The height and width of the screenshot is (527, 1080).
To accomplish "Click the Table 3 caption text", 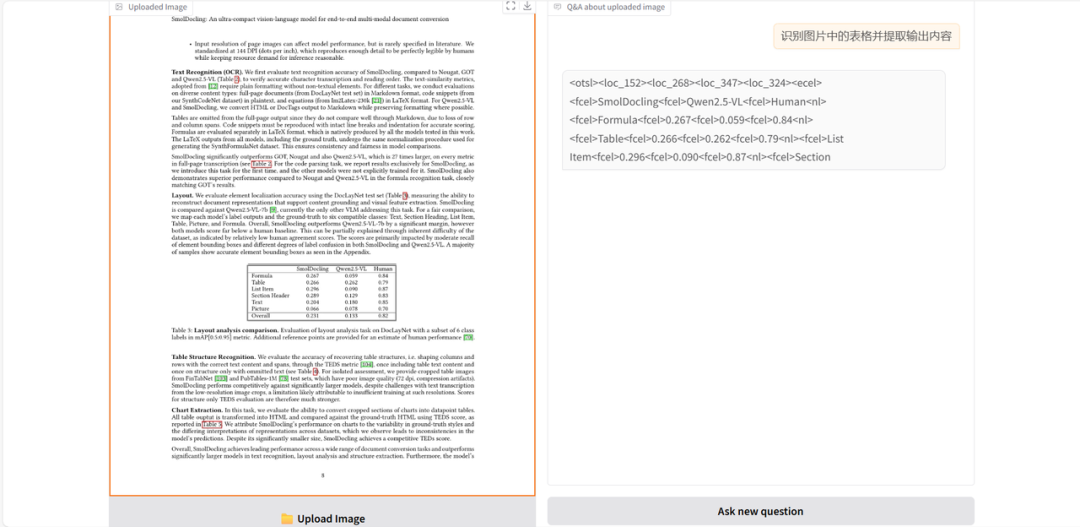I will pos(323,334).
